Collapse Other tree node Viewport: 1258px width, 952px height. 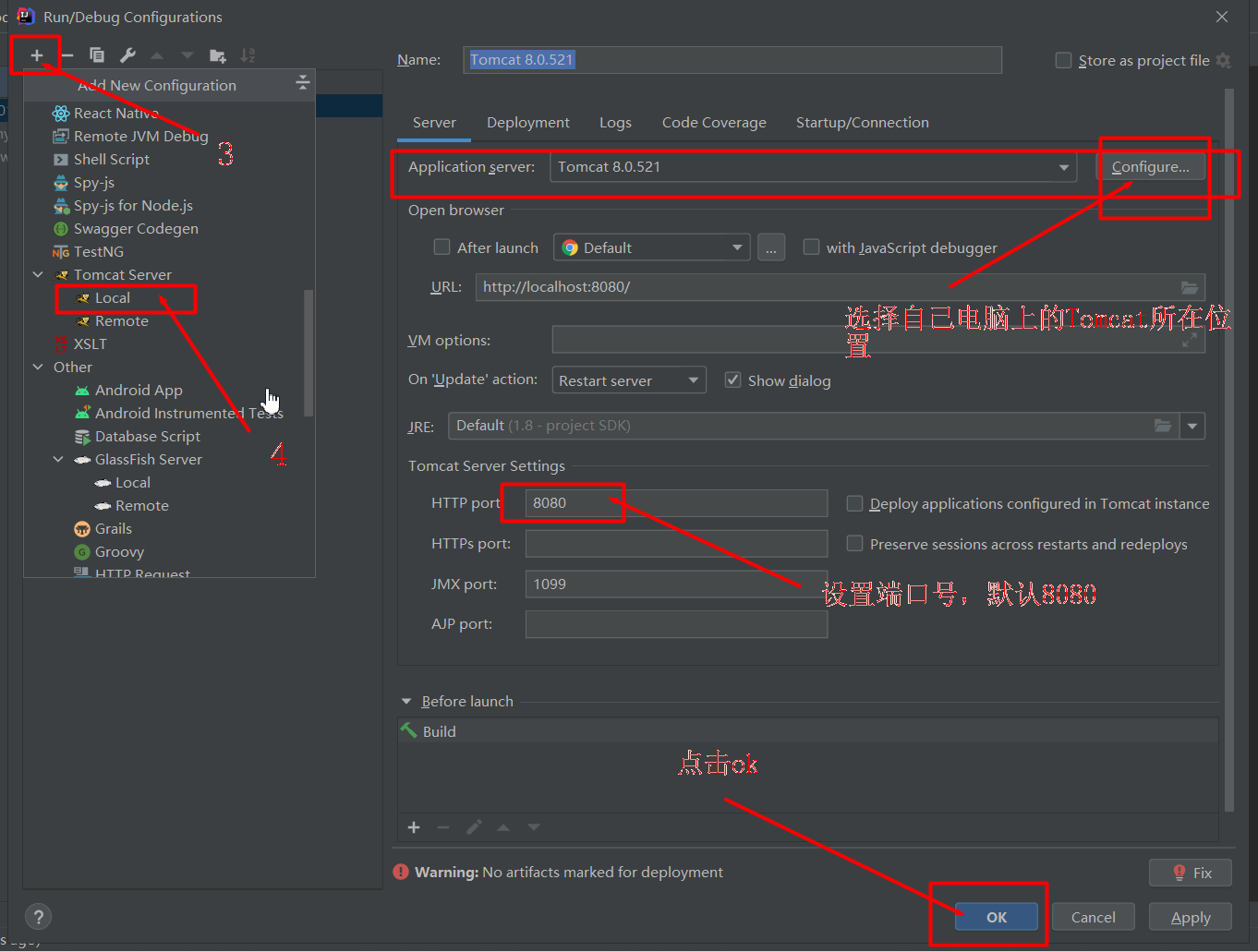[x=38, y=367]
